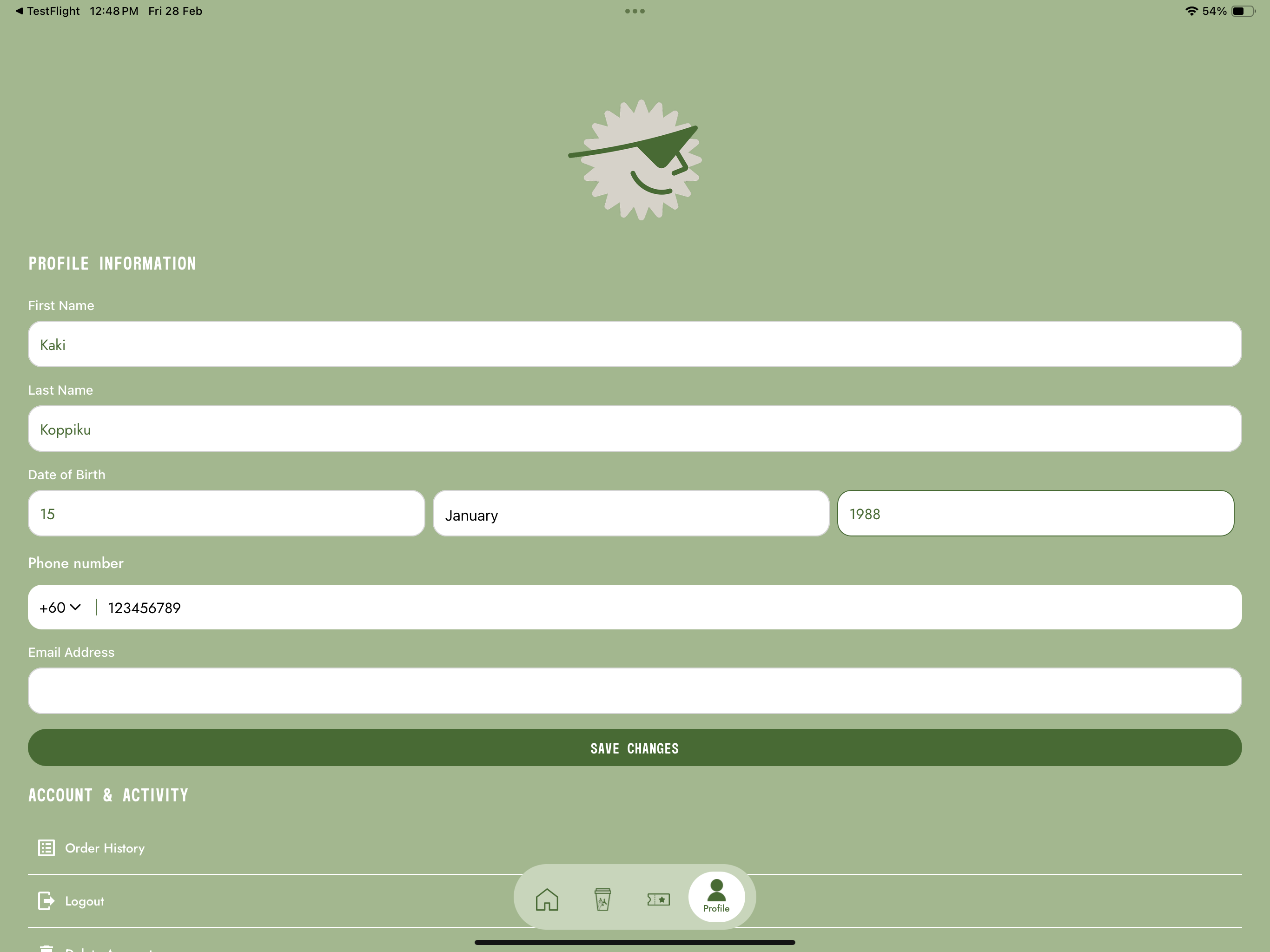Open the +60 country code dropdown
This screenshot has height=952, width=1270.
60,608
